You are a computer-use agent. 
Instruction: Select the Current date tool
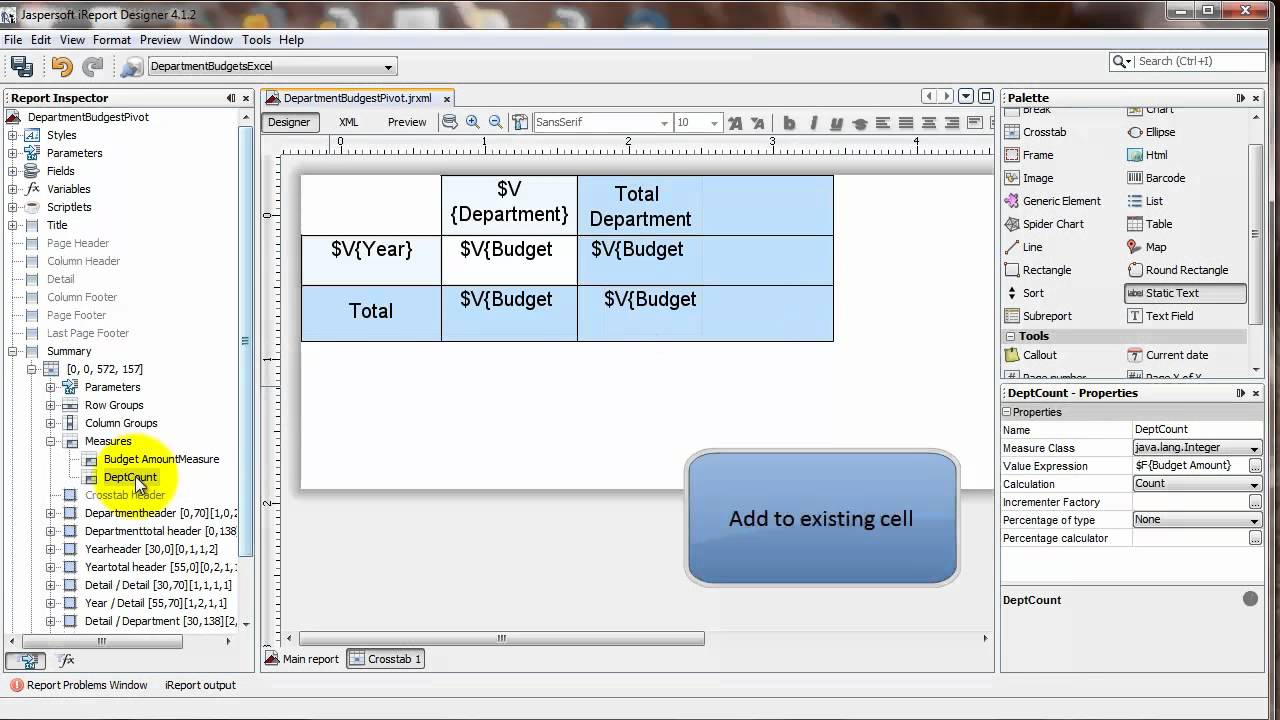pos(1167,355)
